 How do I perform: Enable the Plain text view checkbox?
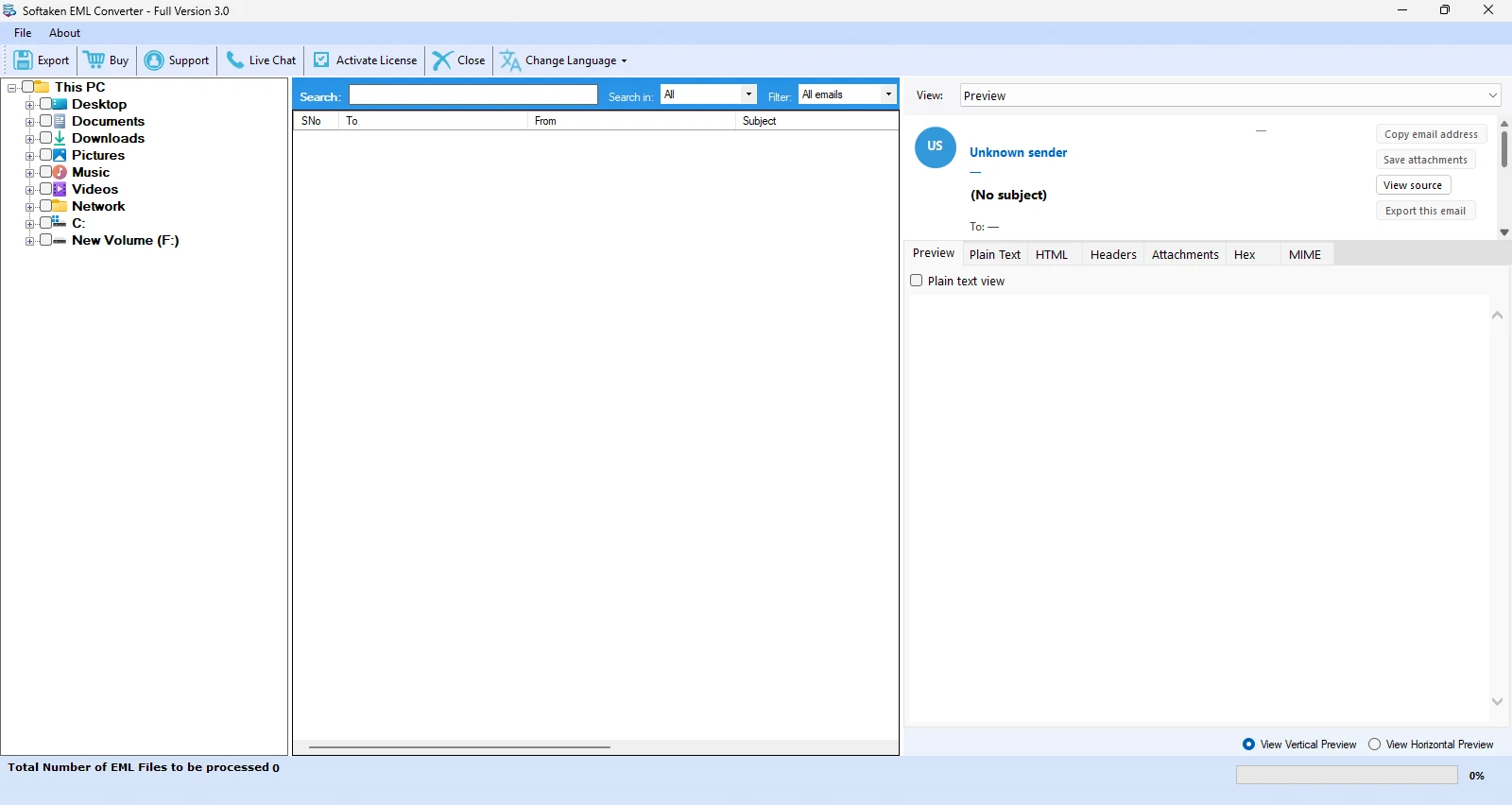click(x=916, y=281)
